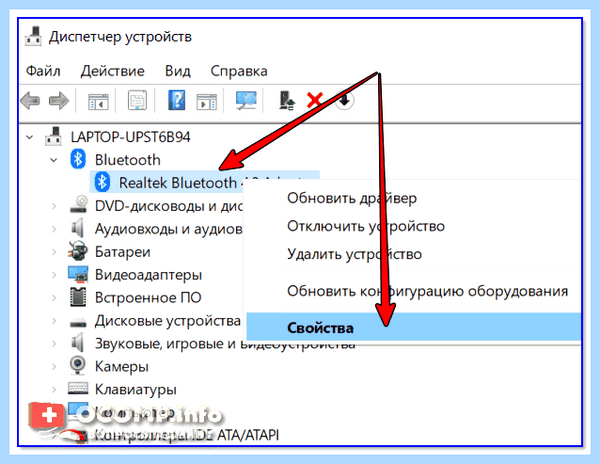Open the Вид menu
Screen dimensions: 600x464
pos(178,71)
